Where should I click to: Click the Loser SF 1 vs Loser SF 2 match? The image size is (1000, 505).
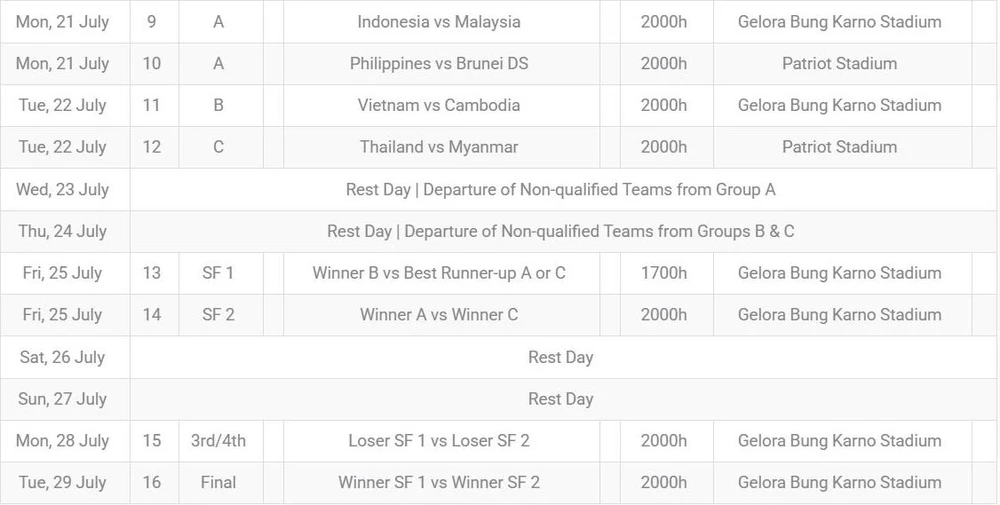pos(439,441)
